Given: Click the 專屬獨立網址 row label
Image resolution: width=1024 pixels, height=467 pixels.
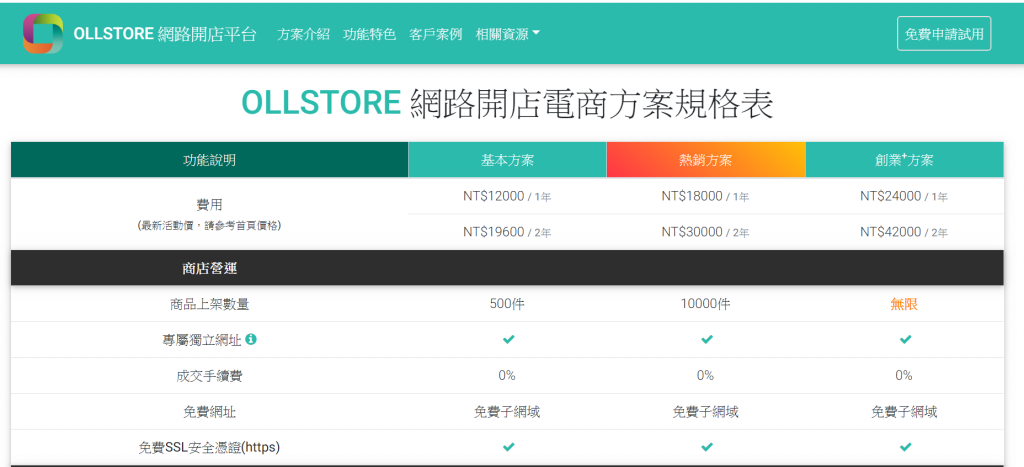Looking at the screenshot, I should (202, 340).
